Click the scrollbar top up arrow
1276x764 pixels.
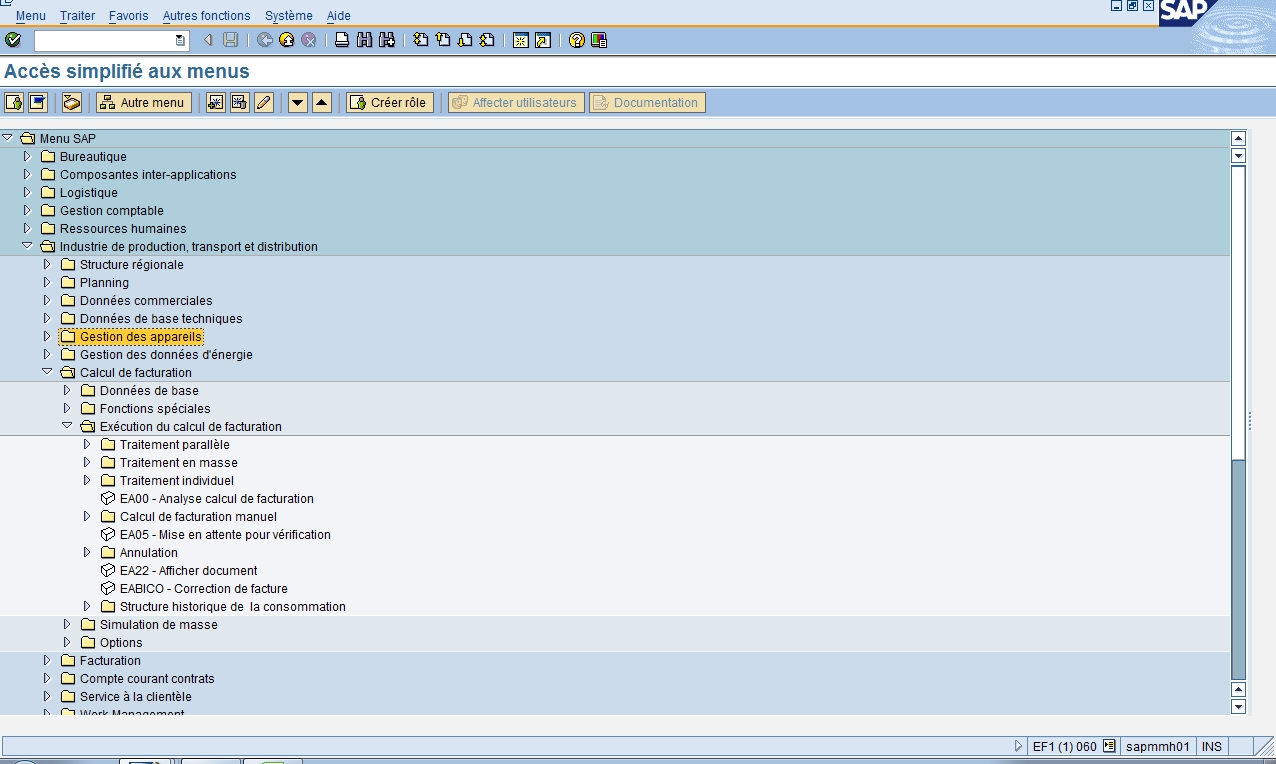(1238, 139)
